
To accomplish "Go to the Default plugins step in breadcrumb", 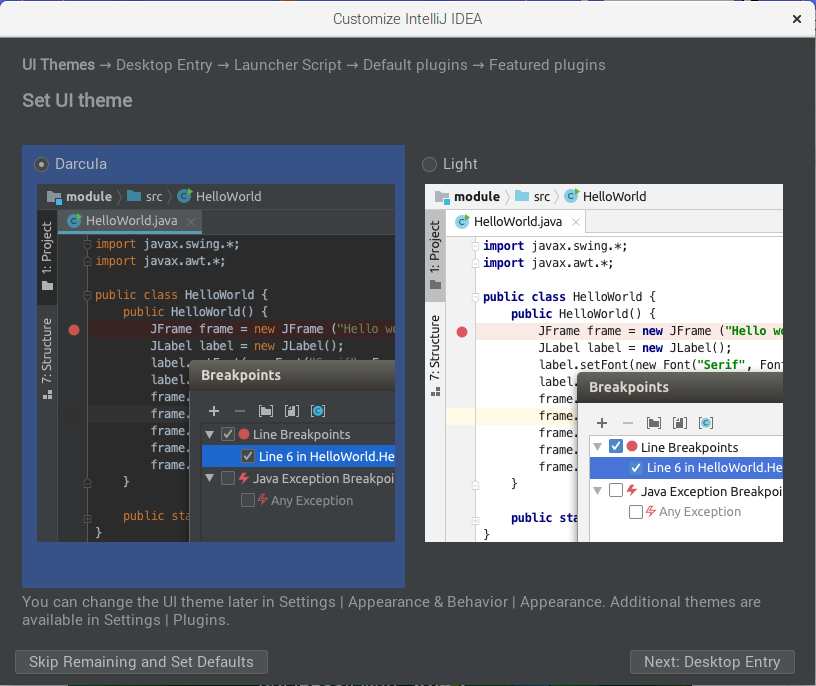I will (415, 65).
